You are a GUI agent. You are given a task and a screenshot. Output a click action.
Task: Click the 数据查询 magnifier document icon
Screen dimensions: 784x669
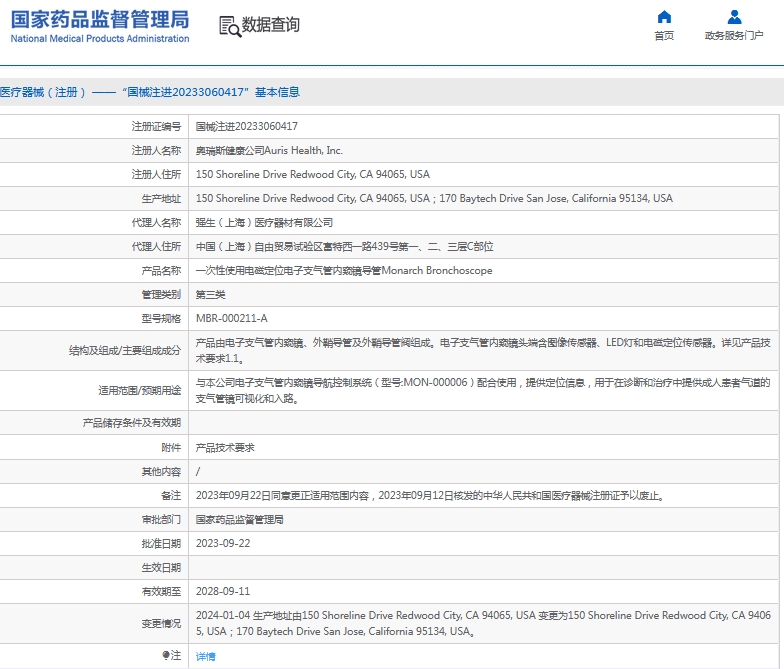click(229, 27)
